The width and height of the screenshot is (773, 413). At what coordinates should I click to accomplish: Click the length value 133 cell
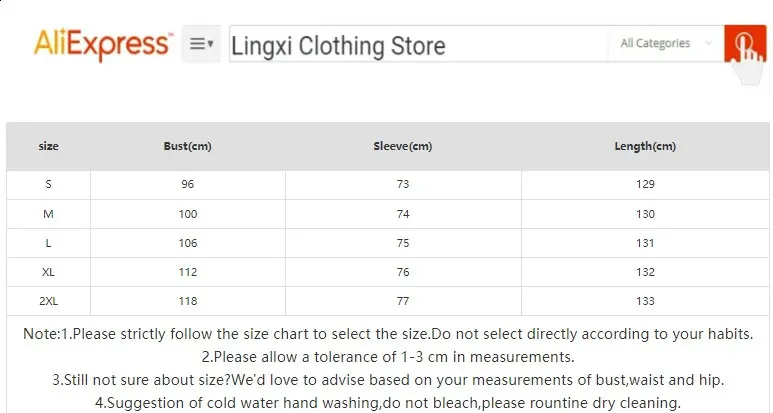pyautogui.click(x=645, y=301)
